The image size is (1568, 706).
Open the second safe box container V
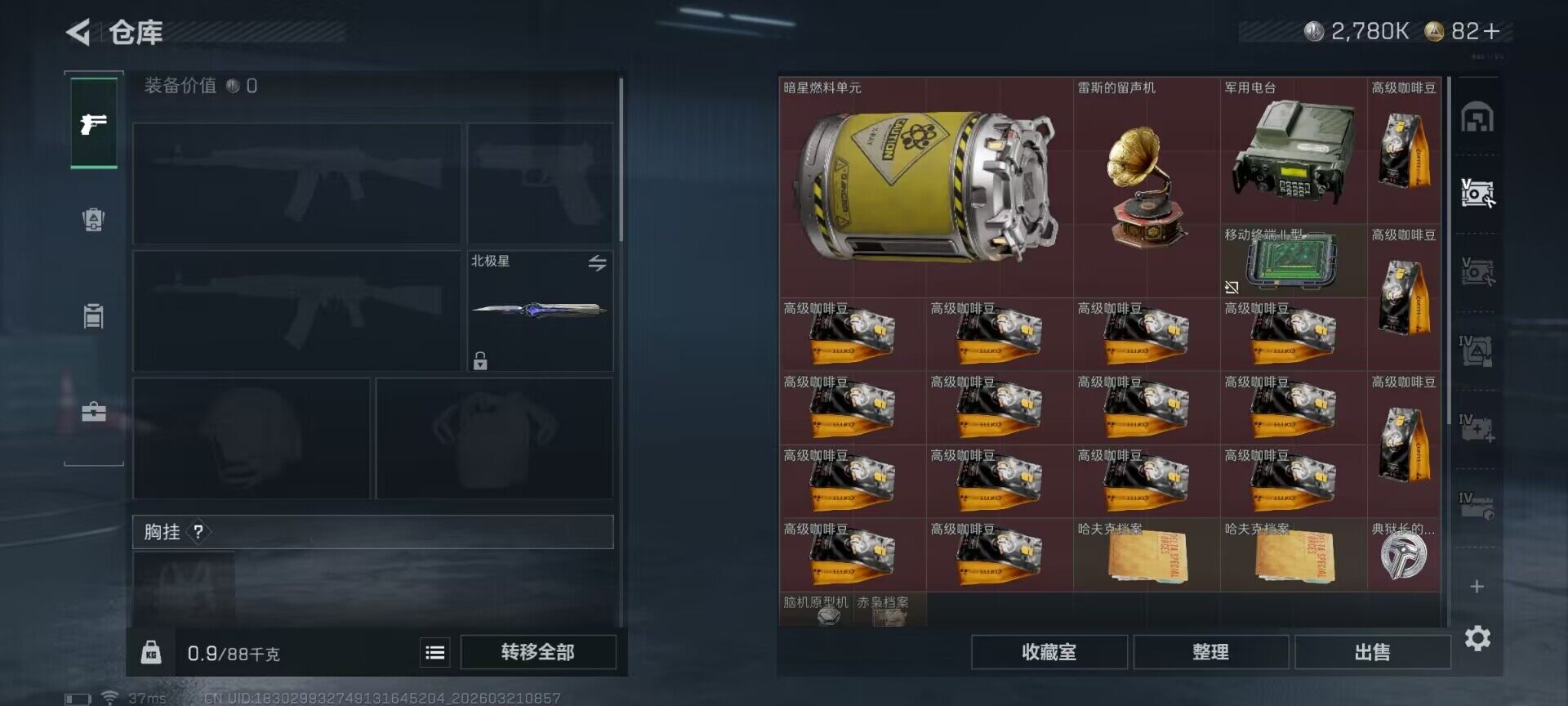point(1477,271)
